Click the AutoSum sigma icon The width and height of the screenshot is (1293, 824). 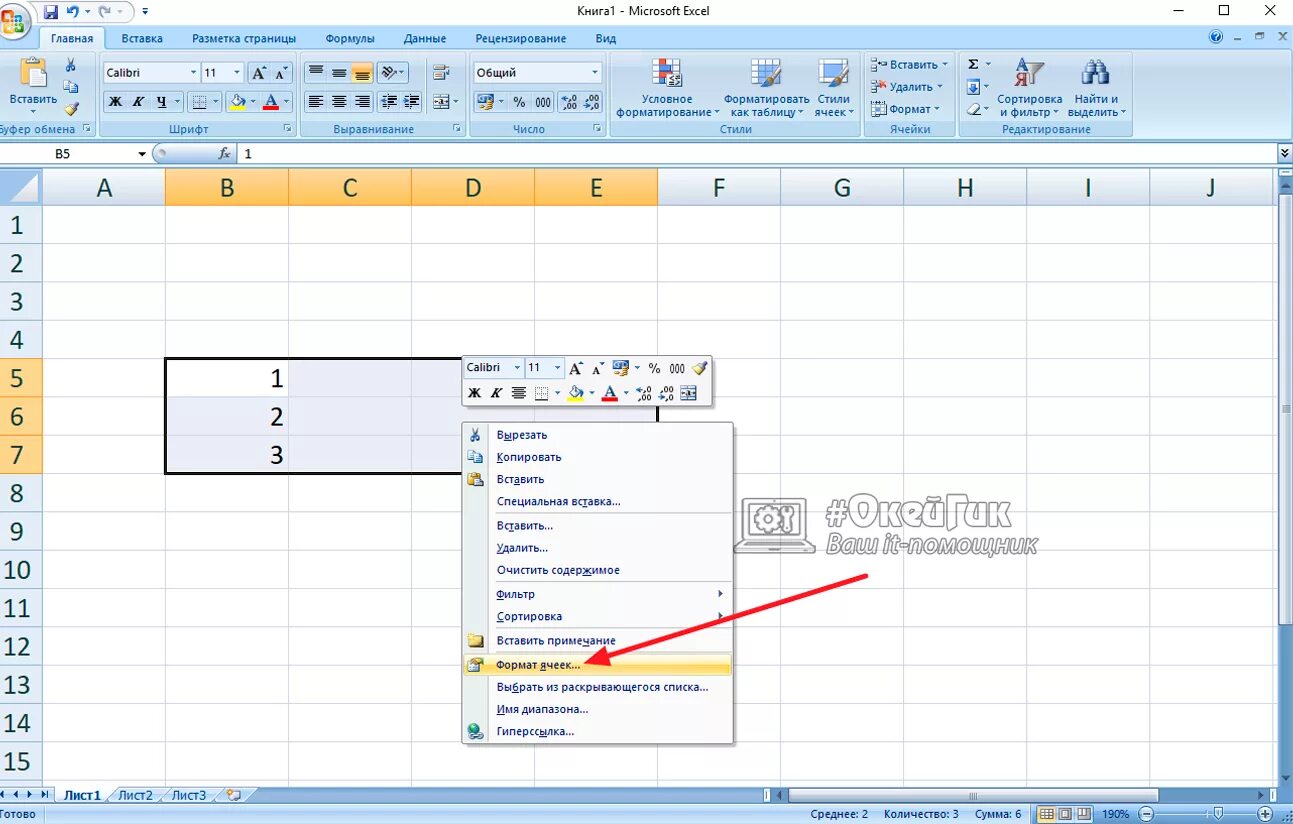click(x=973, y=64)
